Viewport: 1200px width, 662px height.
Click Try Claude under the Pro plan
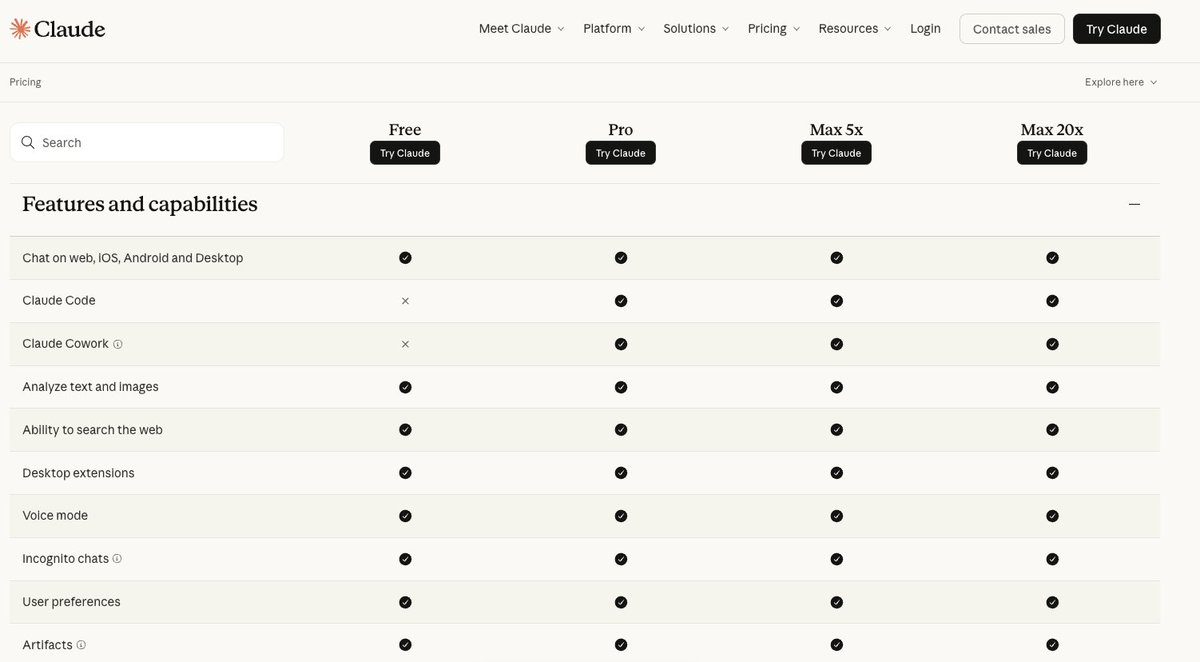pyautogui.click(x=621, y=153)
